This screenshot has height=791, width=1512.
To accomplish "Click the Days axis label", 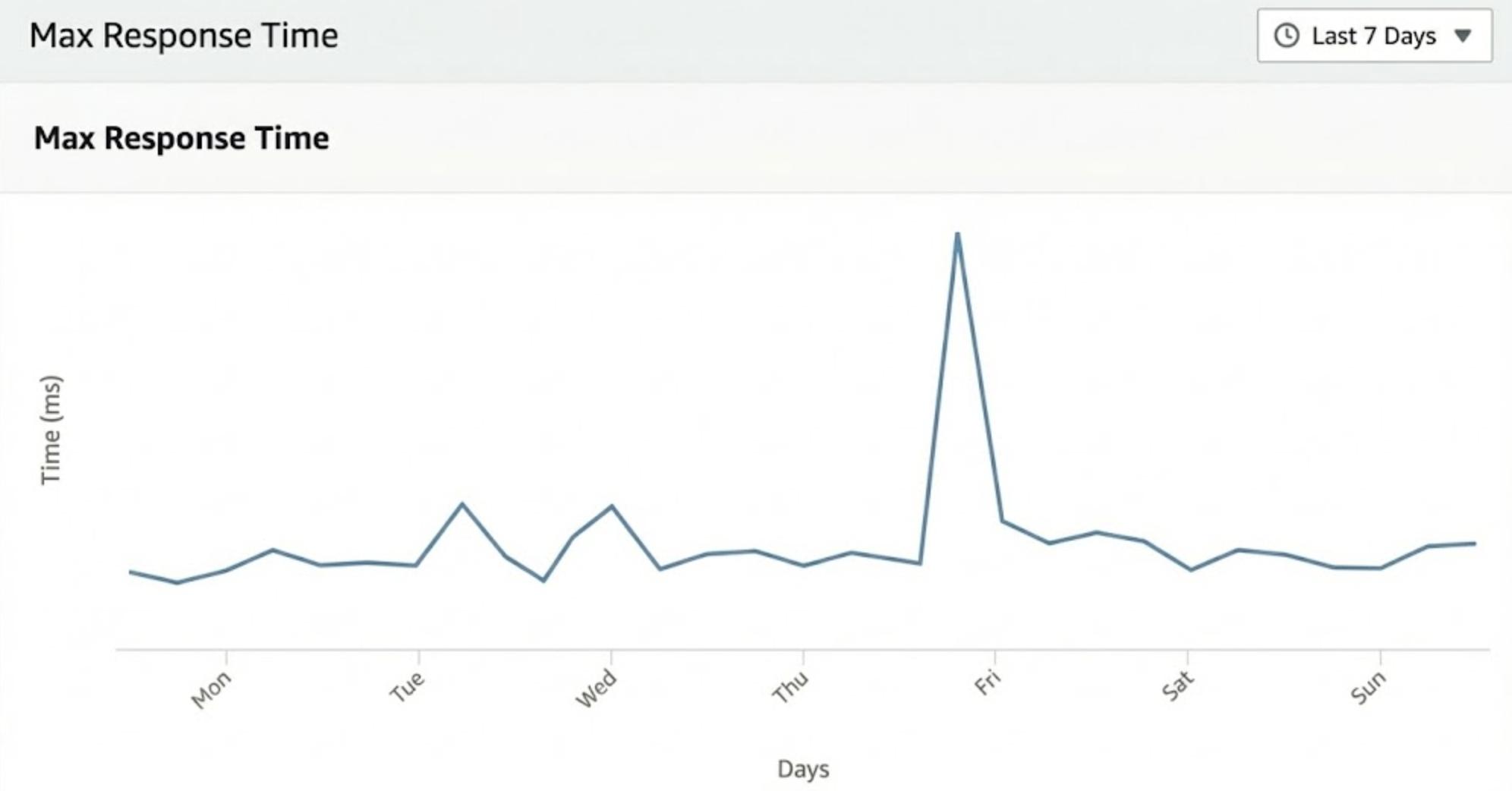I will tap(802, 769).
